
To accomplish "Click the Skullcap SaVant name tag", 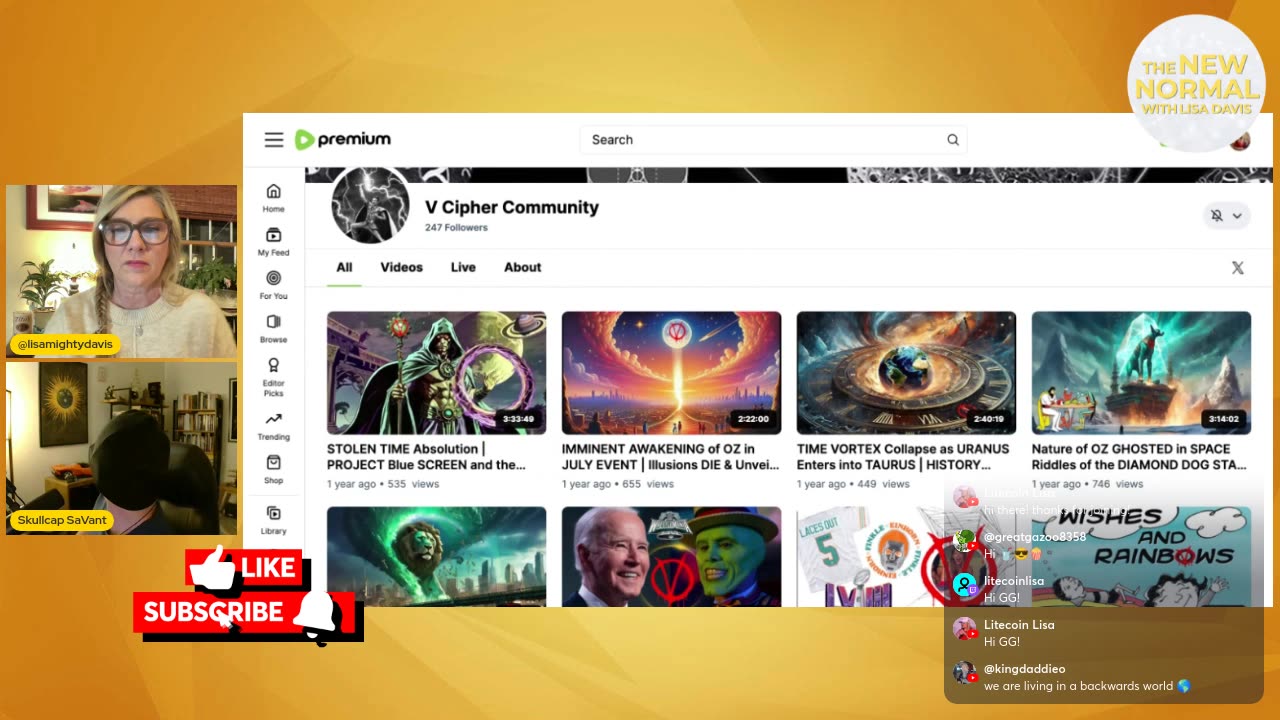I will pos(62,520).
